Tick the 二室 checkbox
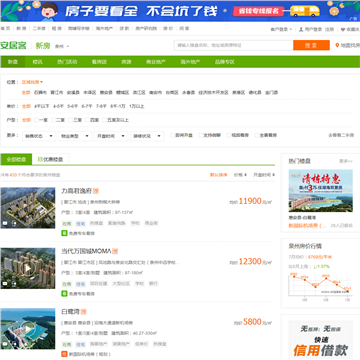The width and height of the screenshot is (360, 360). point(54,120)
